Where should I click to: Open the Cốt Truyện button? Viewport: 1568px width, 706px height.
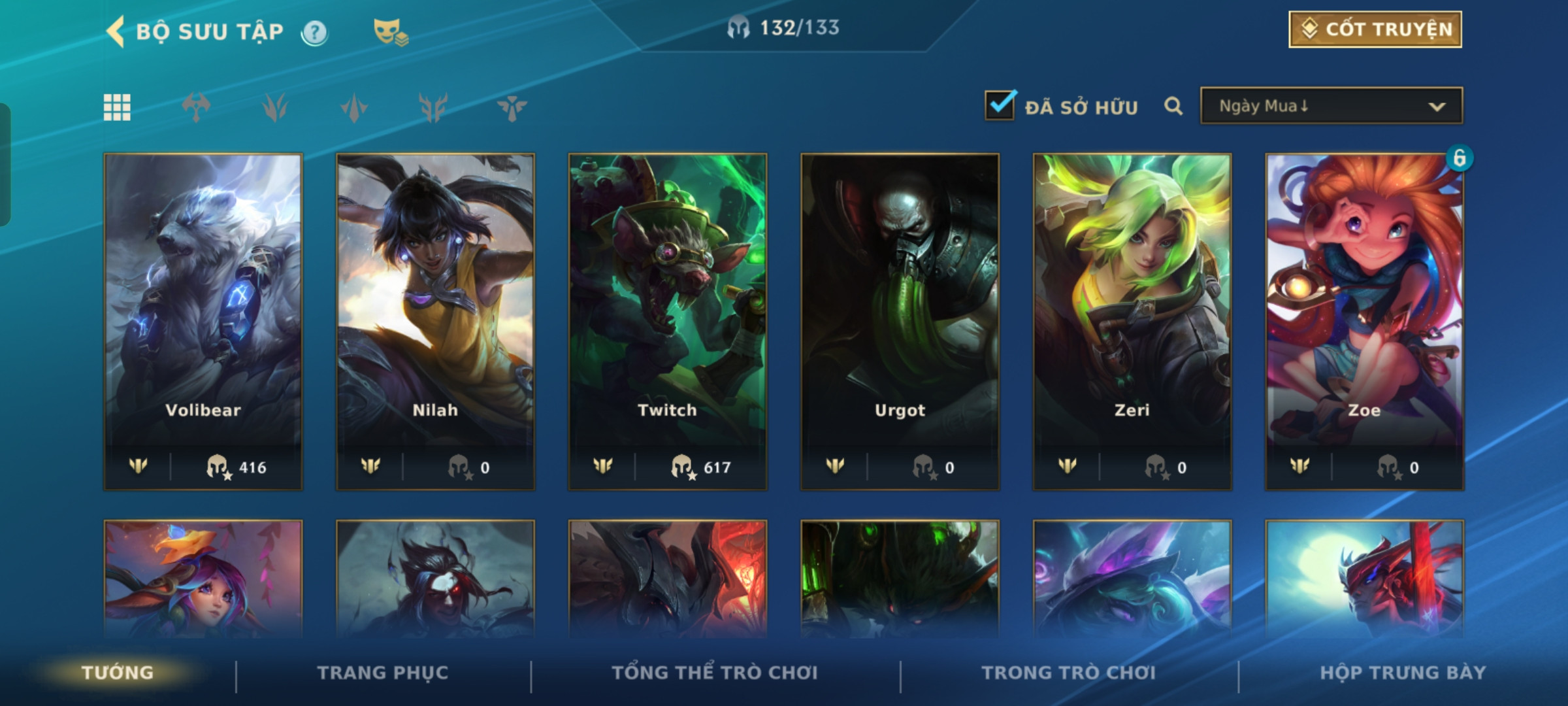(x=1375, y=29)
